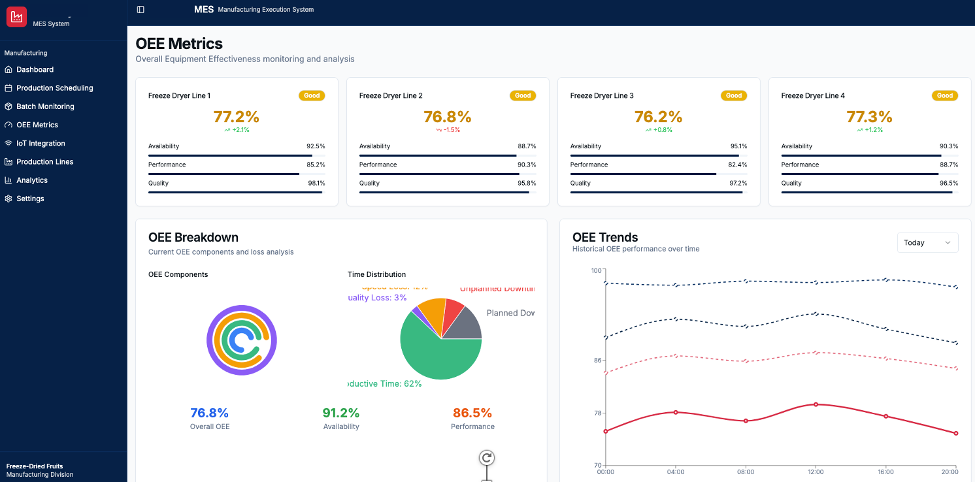The width and height of the screenshot is (977, 483).
Task: Click the MES System factory logo icon
Action: (x=17, y=18)
